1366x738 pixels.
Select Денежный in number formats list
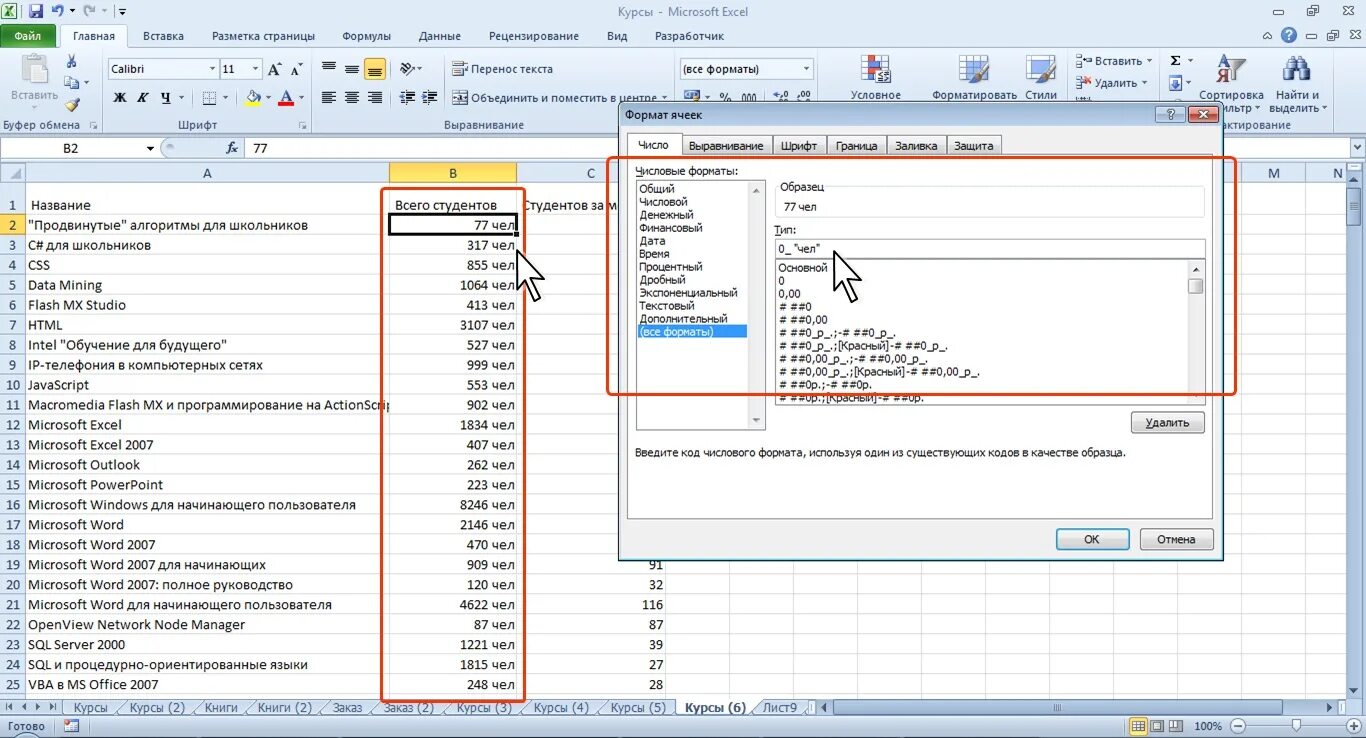666,215
